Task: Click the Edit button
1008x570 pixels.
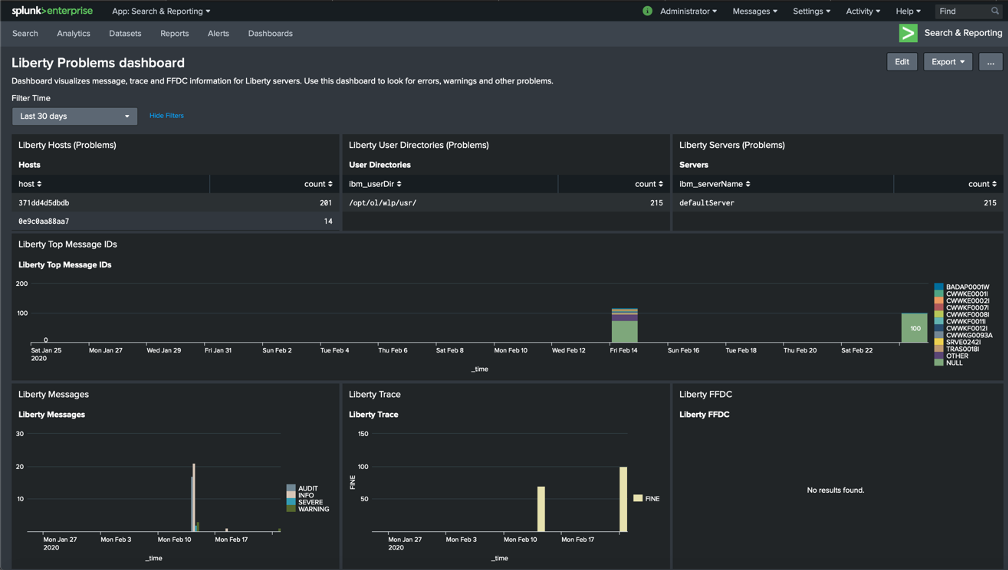Action: point(901,62)
